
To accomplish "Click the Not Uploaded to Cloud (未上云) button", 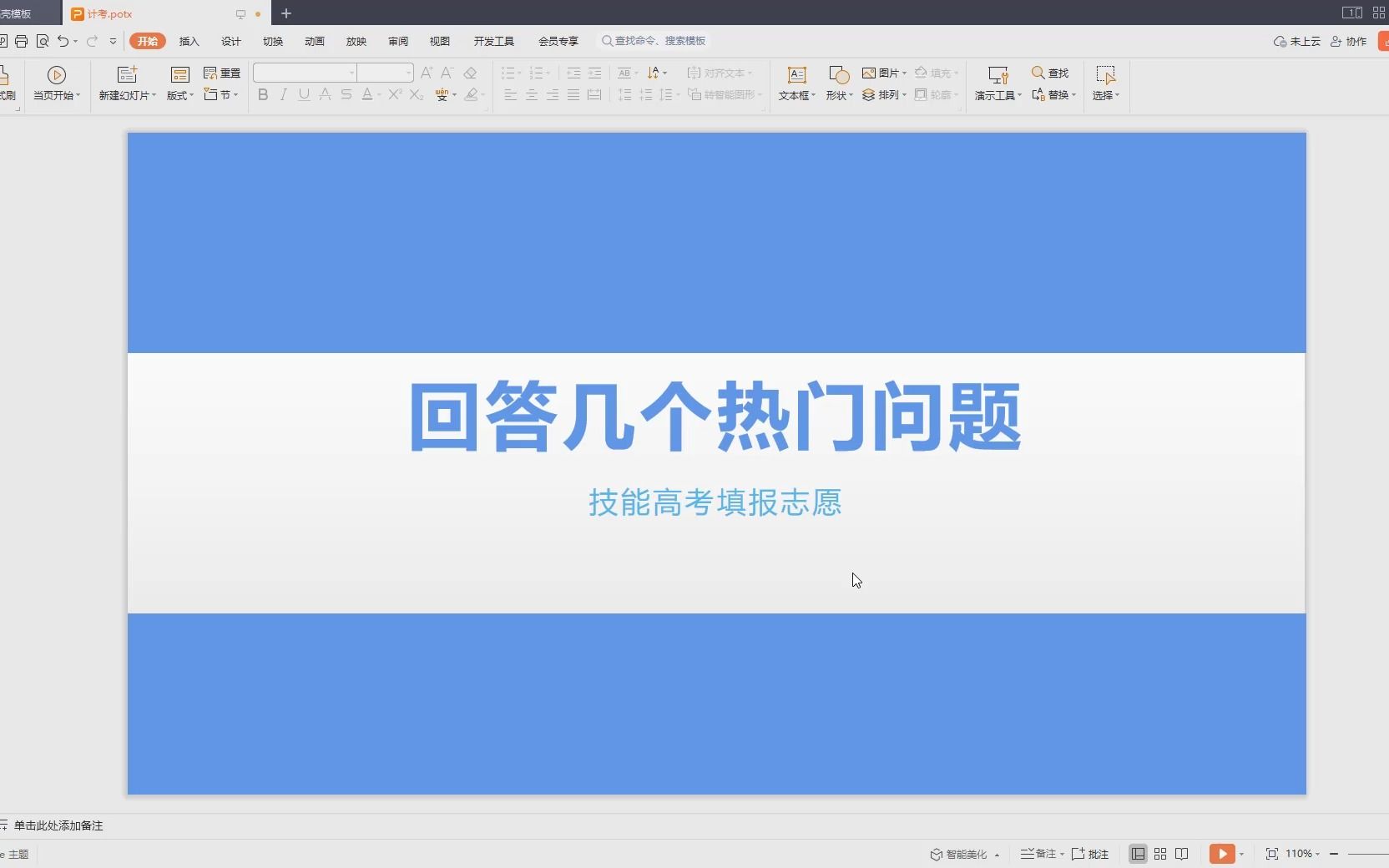I will pyautogui.click(x=1297, y=41).
